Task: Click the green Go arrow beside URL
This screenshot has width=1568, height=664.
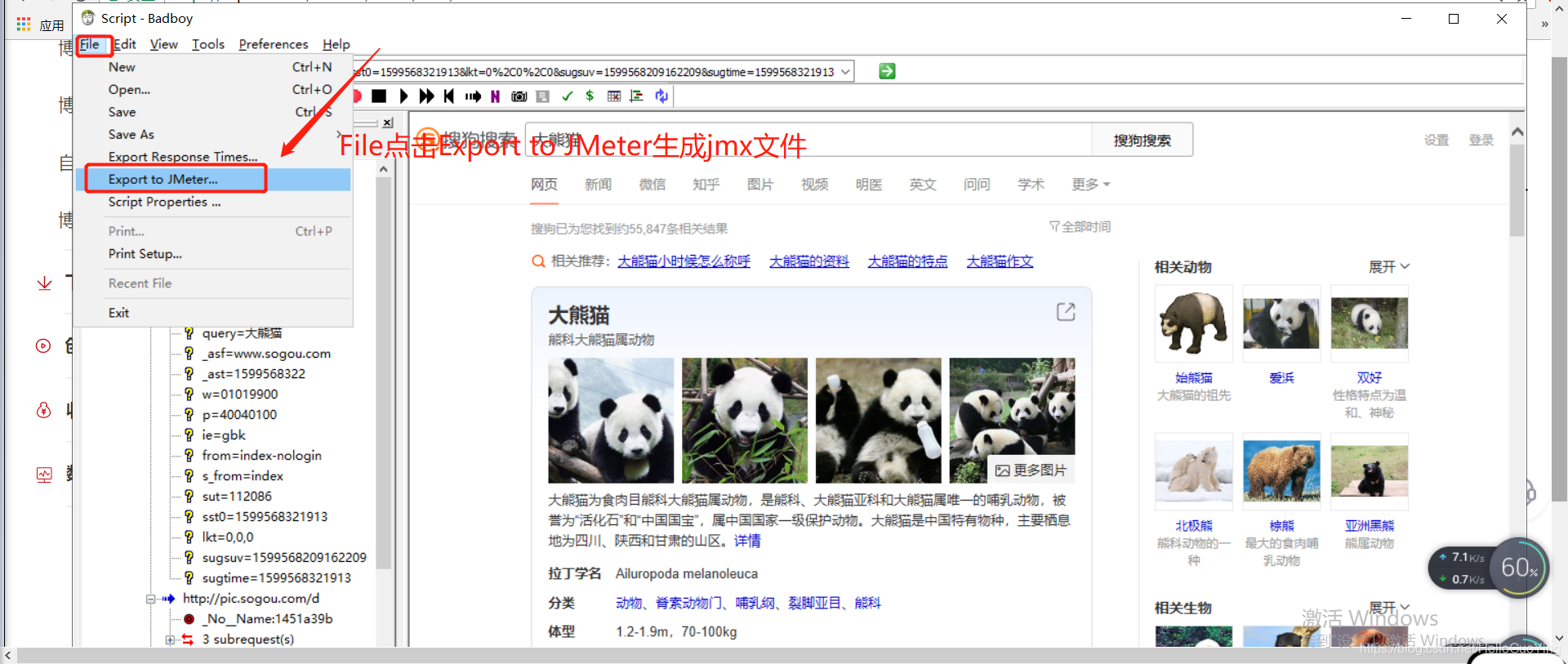Action: (x=887, y=71)
